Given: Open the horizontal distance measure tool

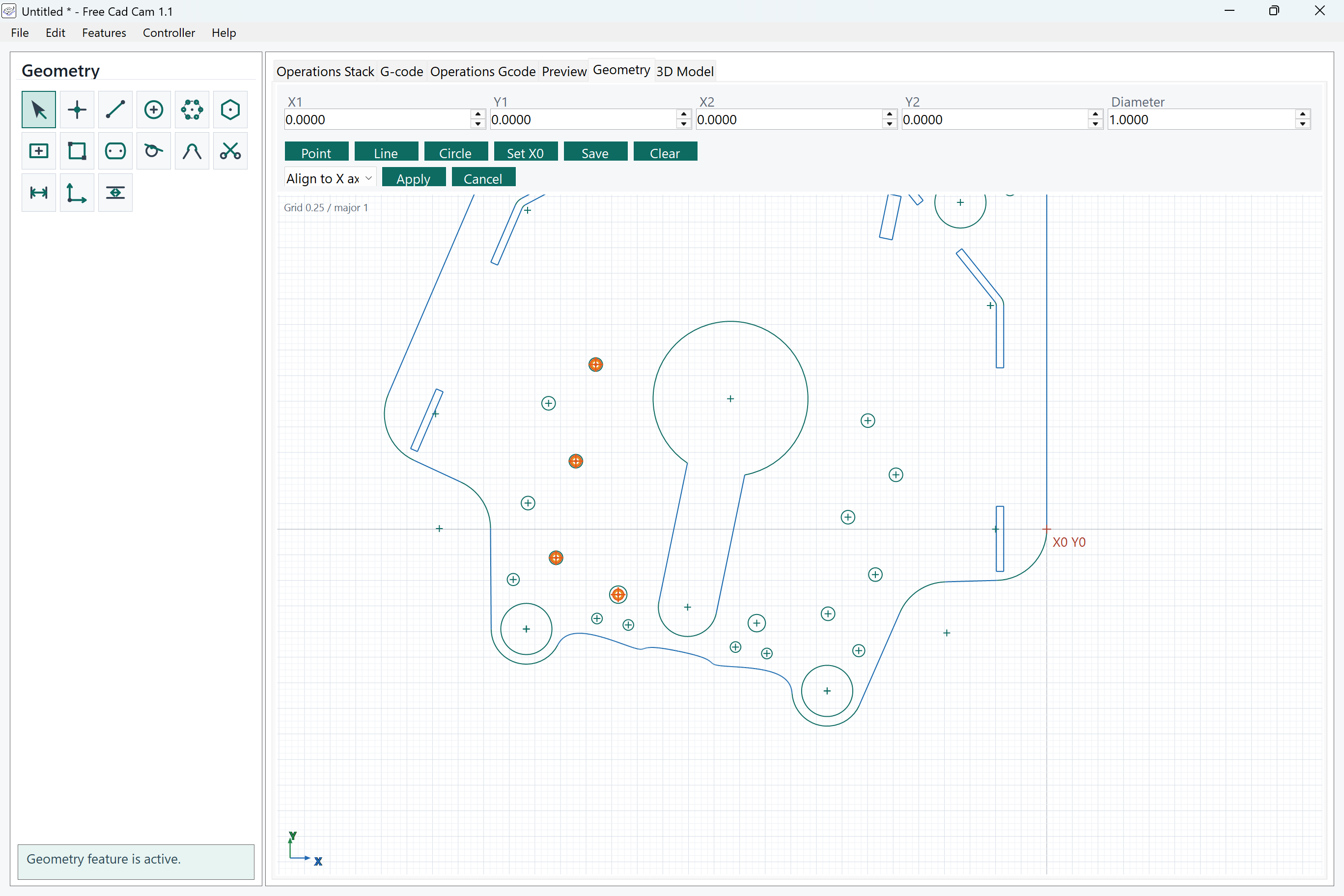Looking at the screenshot, I should pyautogui.click(x=38, y=193).
